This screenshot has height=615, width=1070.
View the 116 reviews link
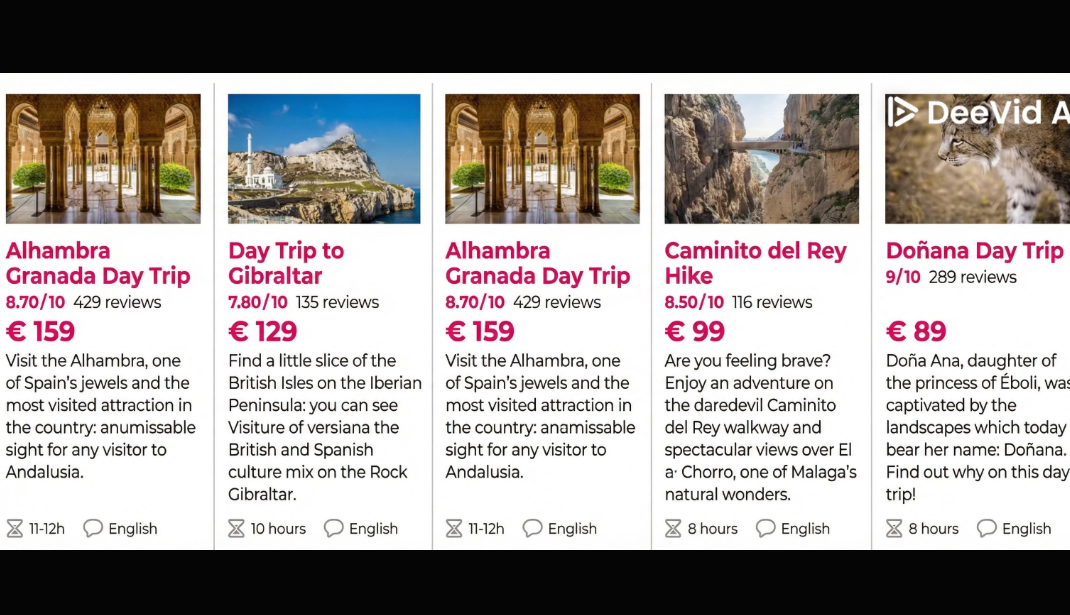tap(772, 302)
